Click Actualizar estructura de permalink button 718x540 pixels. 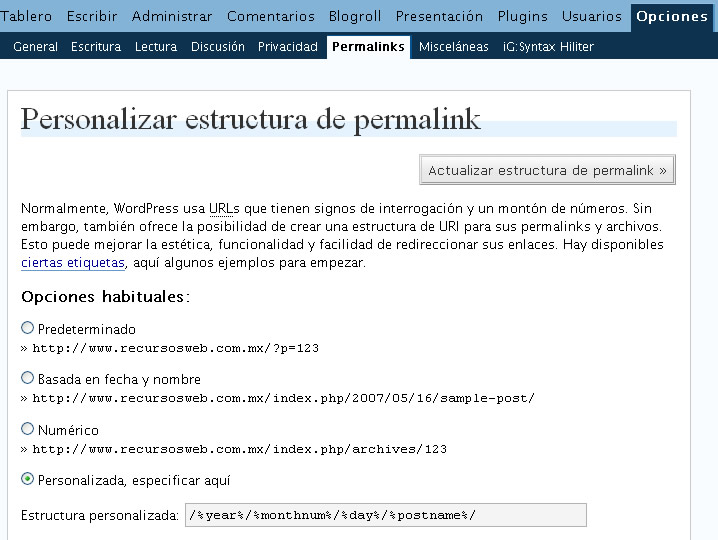coord(547,170)
